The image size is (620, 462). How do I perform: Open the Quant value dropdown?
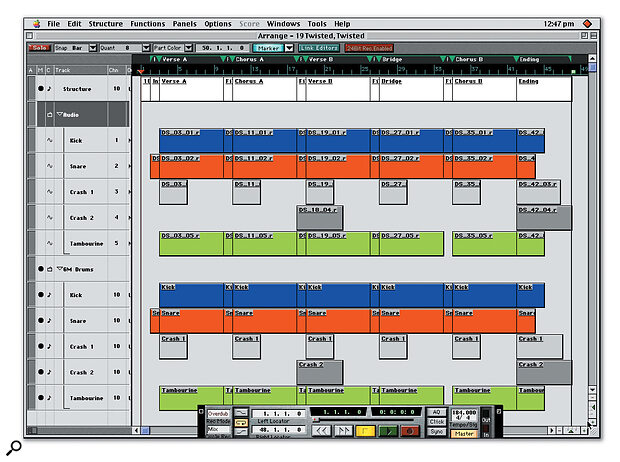[146, 48]
